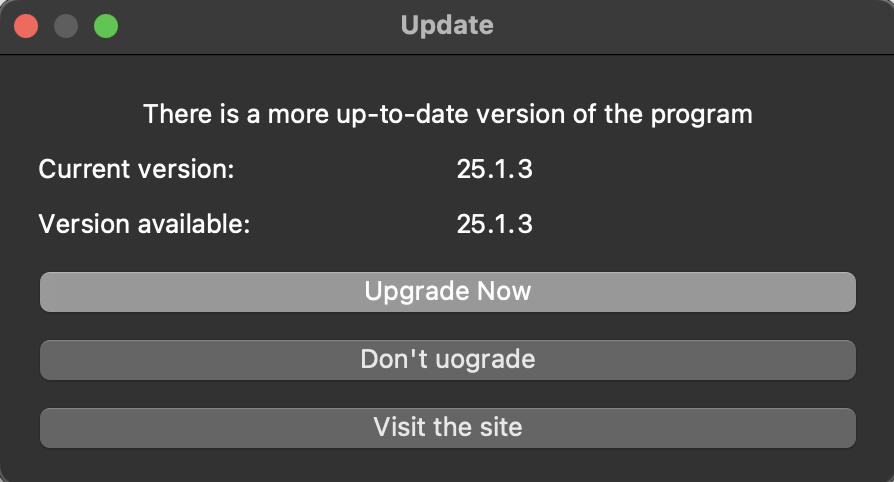Click the Upgrade Now button
This screenshot has width=894, height=482.
click(x=447, y=292)
